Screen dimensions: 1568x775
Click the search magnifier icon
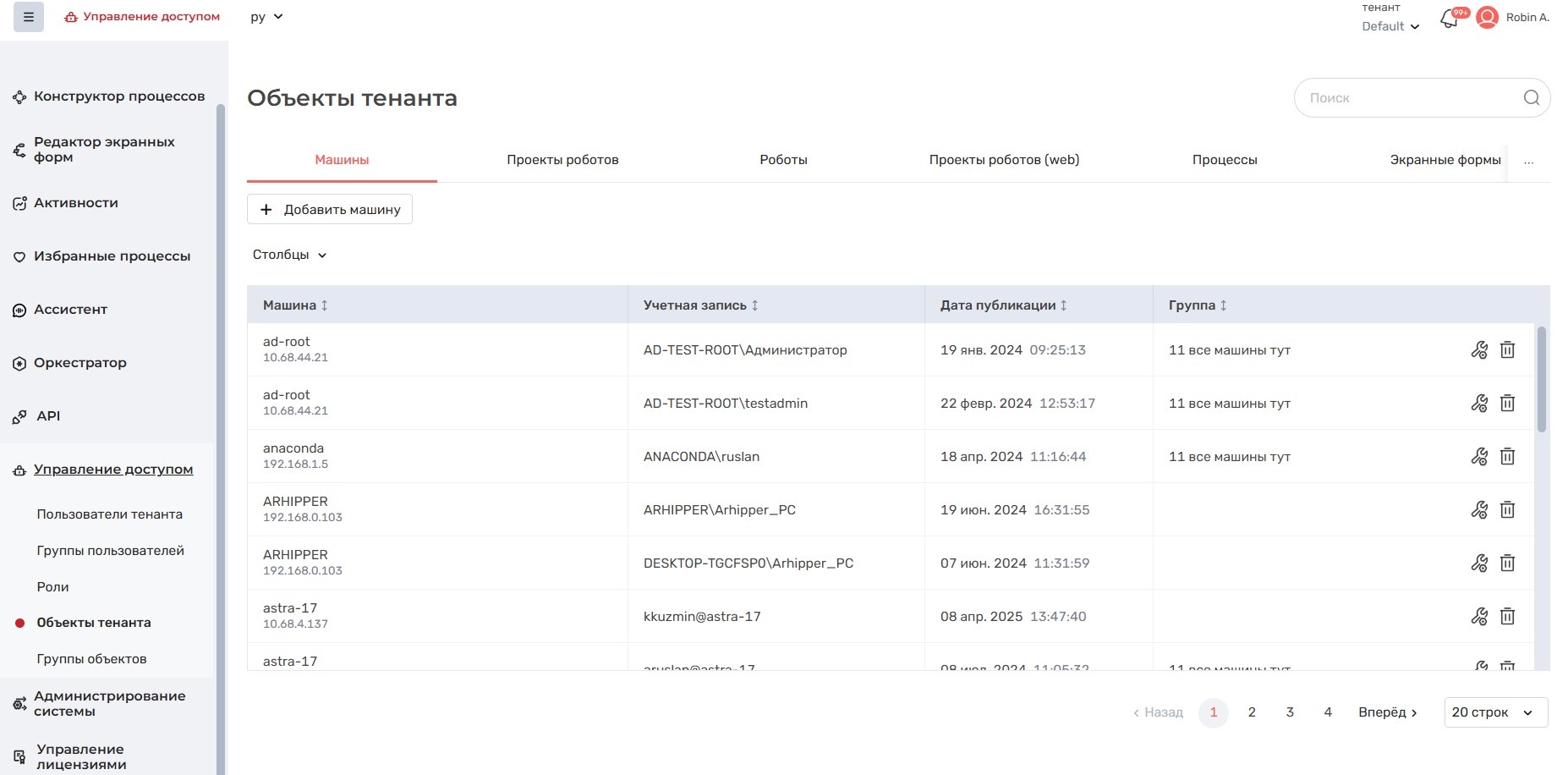coord(1531,98)
